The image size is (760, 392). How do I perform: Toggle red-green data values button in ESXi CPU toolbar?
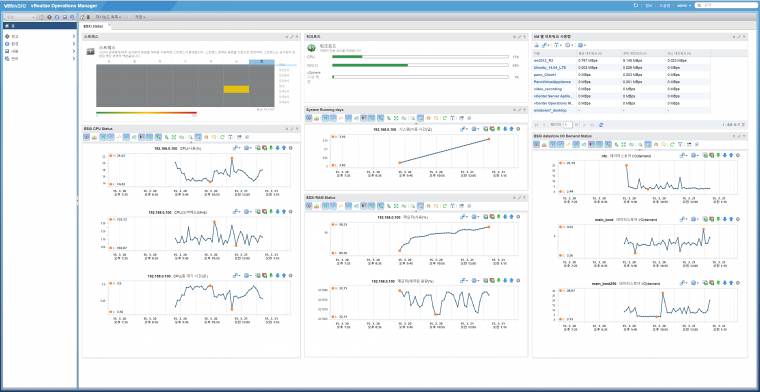(x=142, y=137)
